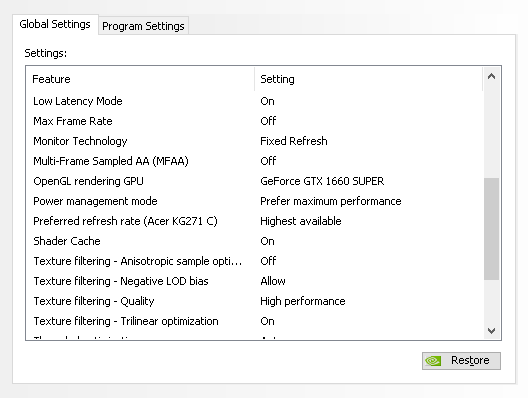Switch to the Global Settings tab
The image size is (528, 398).
55,24
